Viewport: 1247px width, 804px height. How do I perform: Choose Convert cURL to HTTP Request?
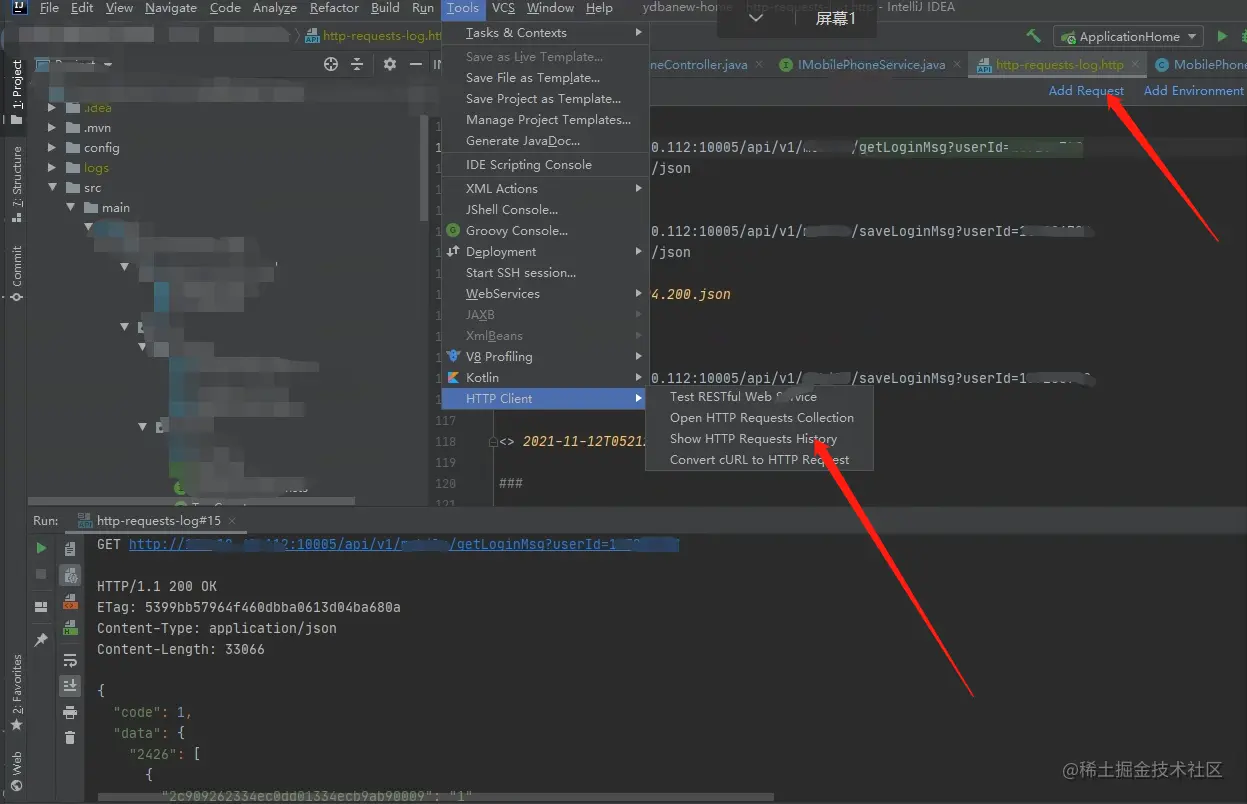760,459
